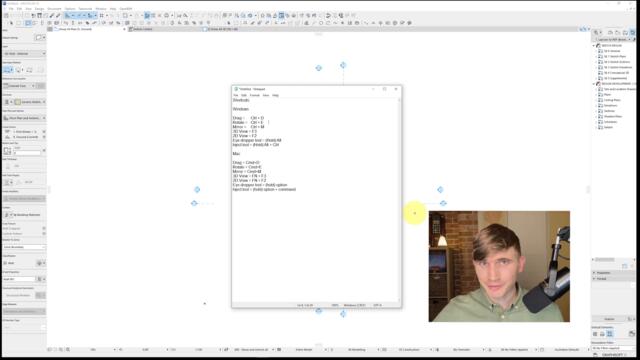Open Archicad File menu
This screenshot has height=360, width=640.
[11, 9]
